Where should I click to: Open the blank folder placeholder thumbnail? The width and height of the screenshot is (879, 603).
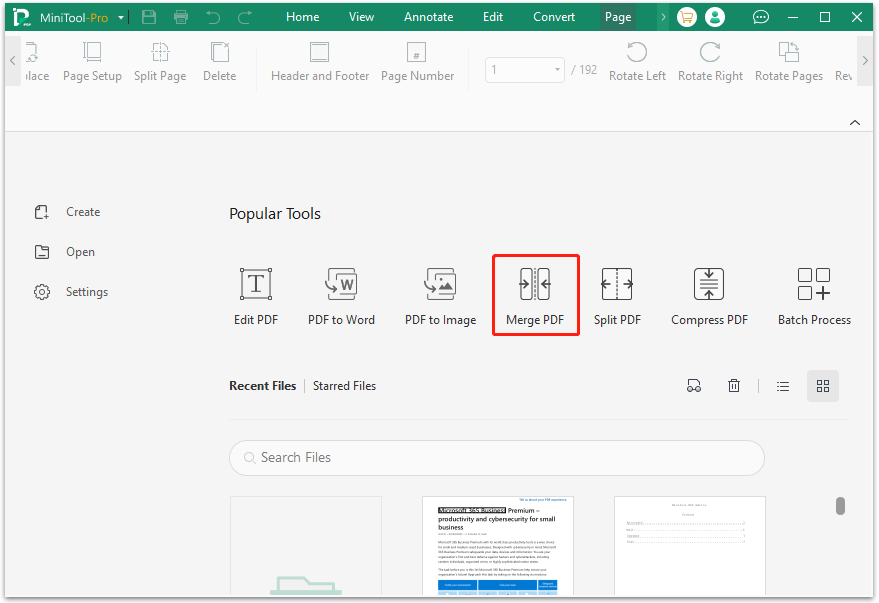(306, 545)
